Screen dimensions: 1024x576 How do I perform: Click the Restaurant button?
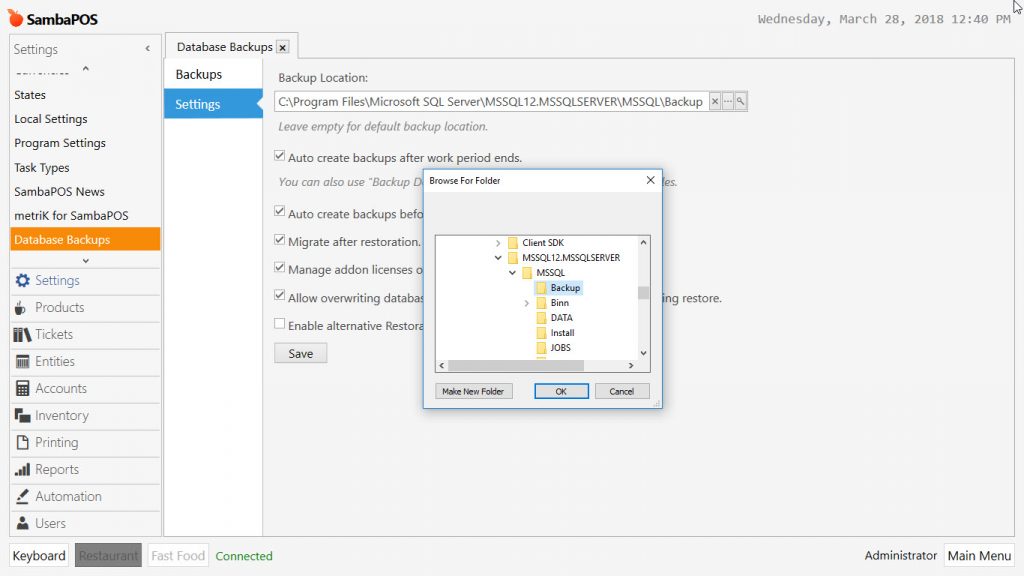108,556
